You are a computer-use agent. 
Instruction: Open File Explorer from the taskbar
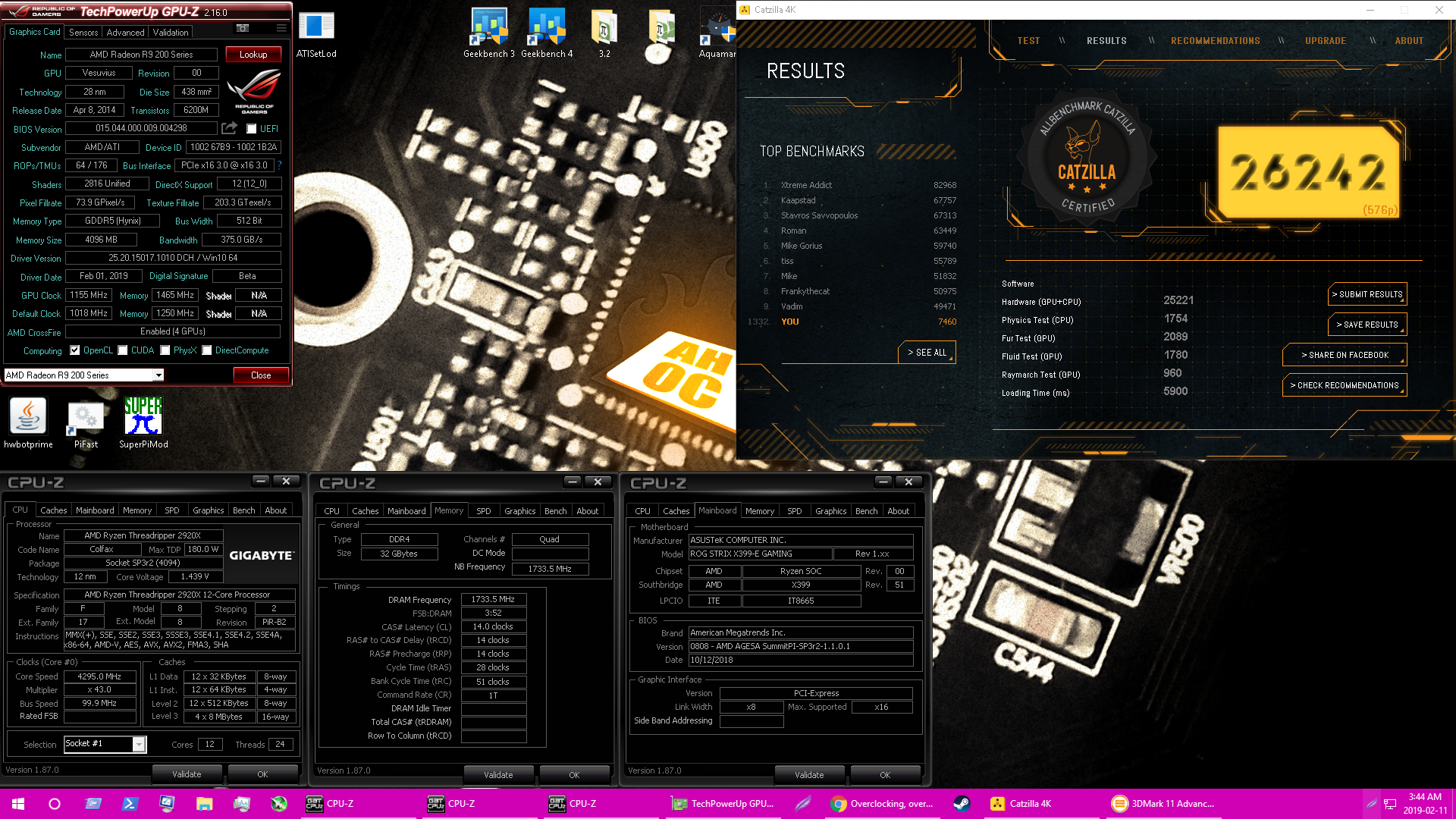[x=204, y=804]
